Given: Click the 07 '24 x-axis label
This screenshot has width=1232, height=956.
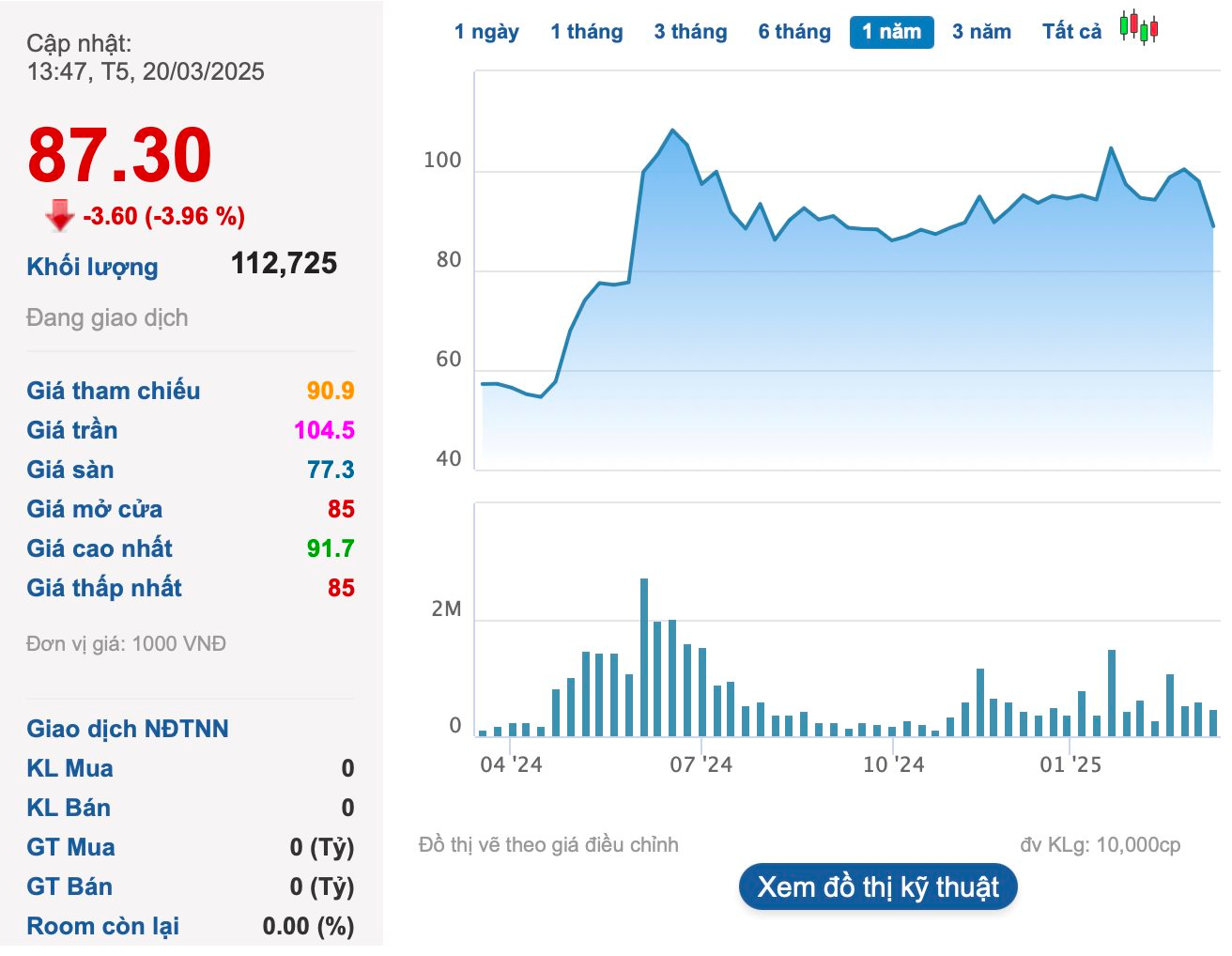Looking at the screenshot, I should [x=701, y=764].
